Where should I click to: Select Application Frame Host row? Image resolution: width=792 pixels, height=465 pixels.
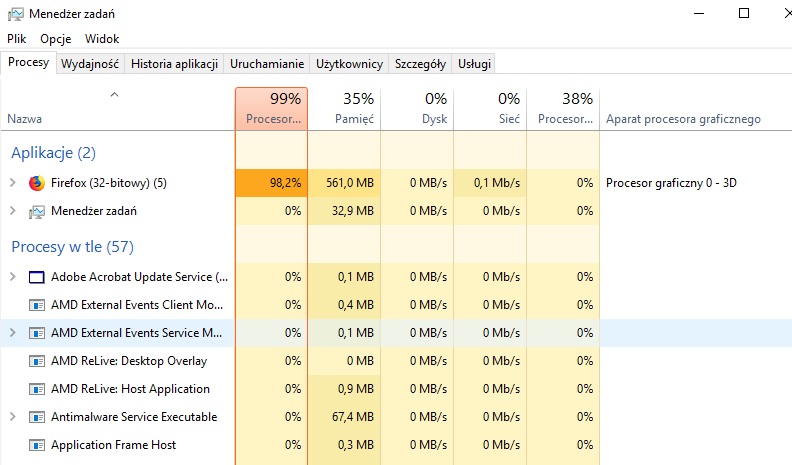[396, 445]
